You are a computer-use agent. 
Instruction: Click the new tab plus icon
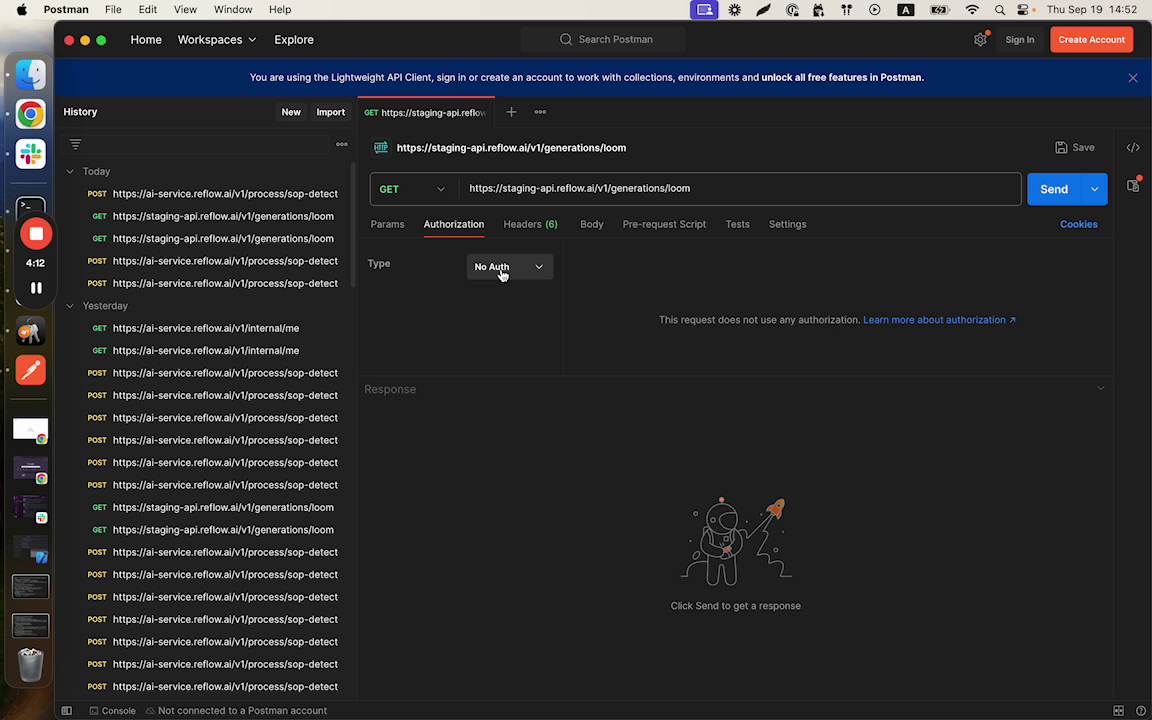coord(511,112)
